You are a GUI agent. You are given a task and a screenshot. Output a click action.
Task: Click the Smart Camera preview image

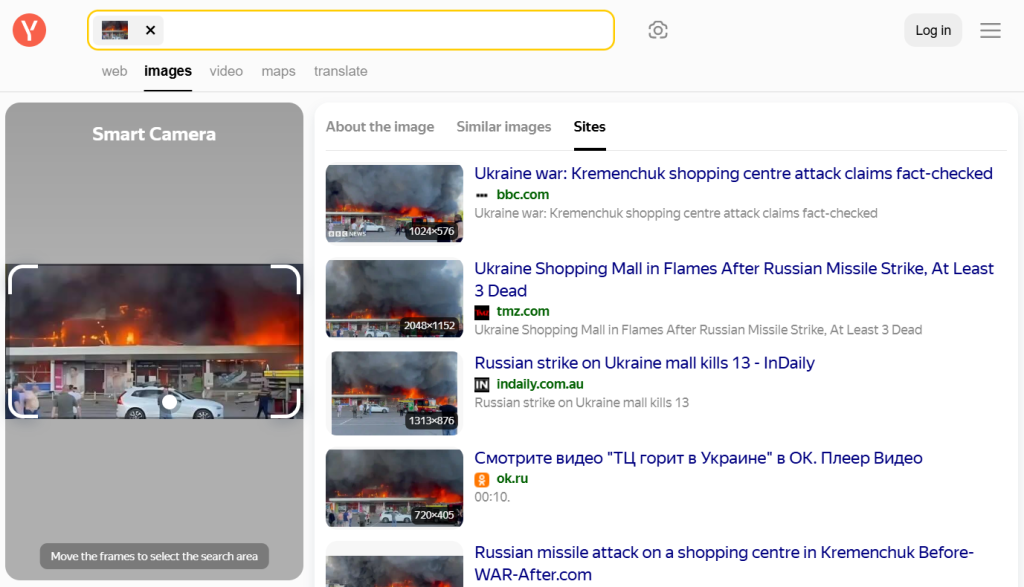pyautogui.click(x=154, y=341)
